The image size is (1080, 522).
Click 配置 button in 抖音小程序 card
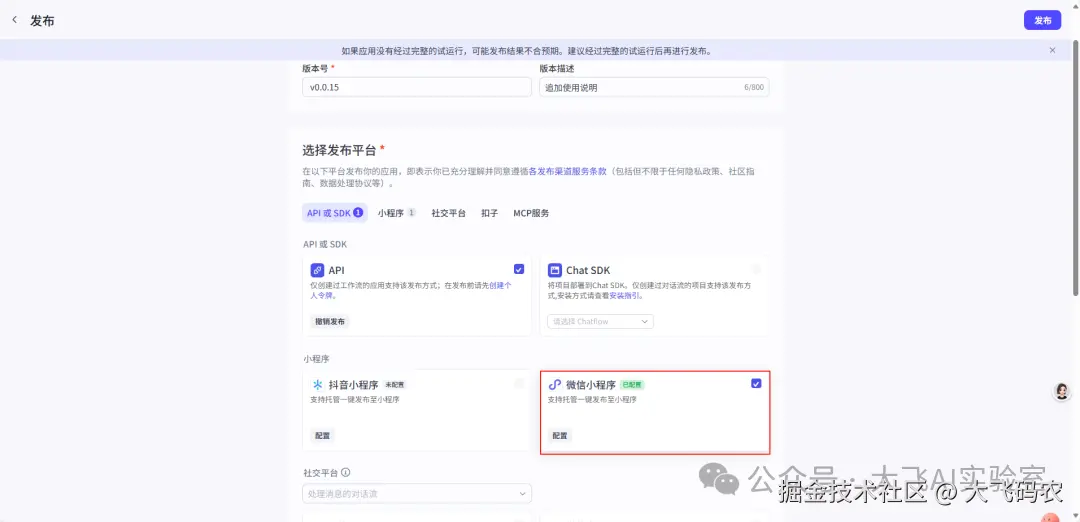coord(322,435)
